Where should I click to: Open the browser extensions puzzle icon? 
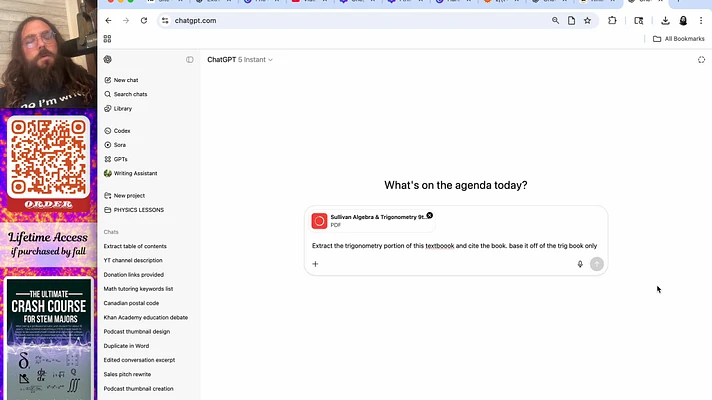pos(612,20)
